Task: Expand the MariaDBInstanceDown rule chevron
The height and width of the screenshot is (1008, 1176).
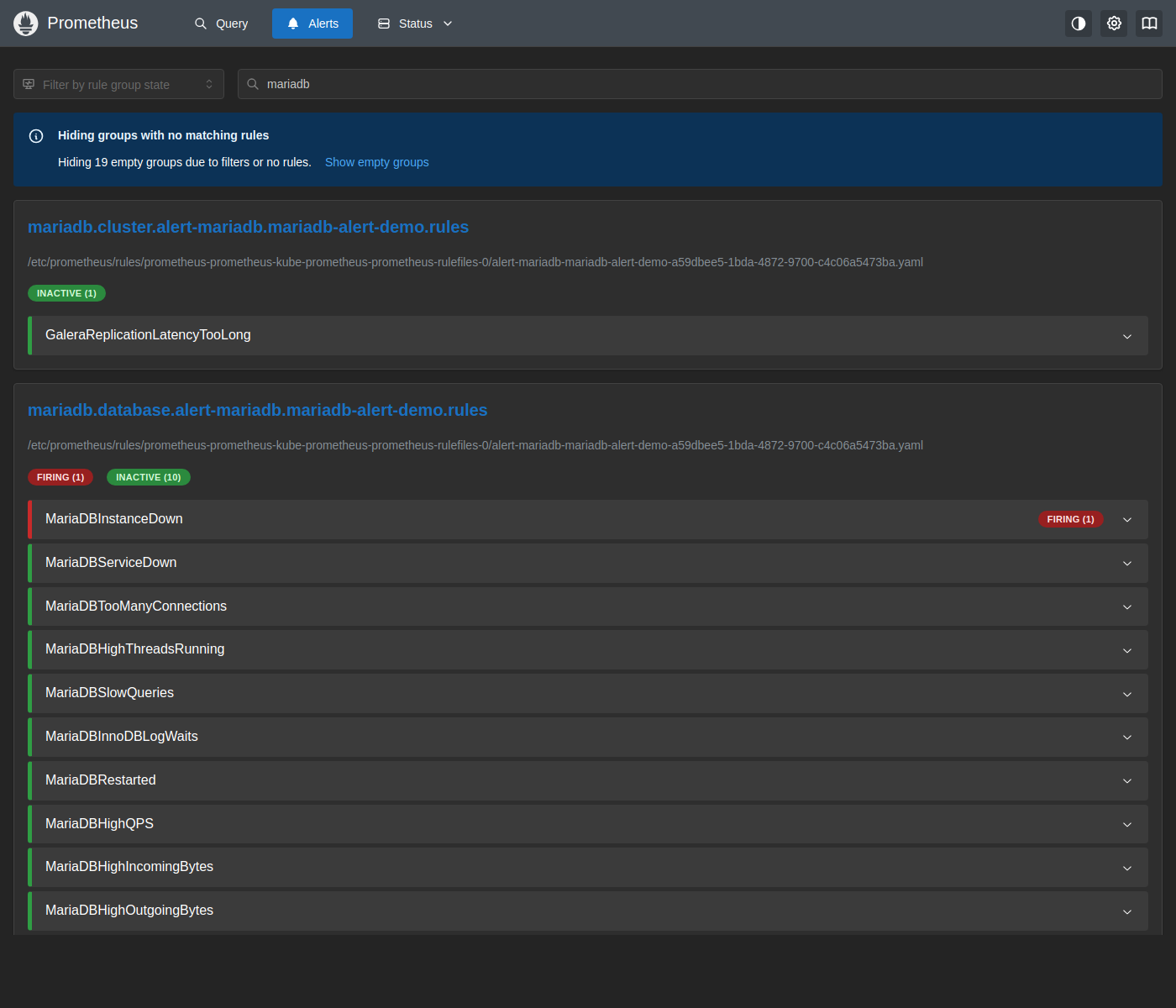Action: click(1127, 520)
